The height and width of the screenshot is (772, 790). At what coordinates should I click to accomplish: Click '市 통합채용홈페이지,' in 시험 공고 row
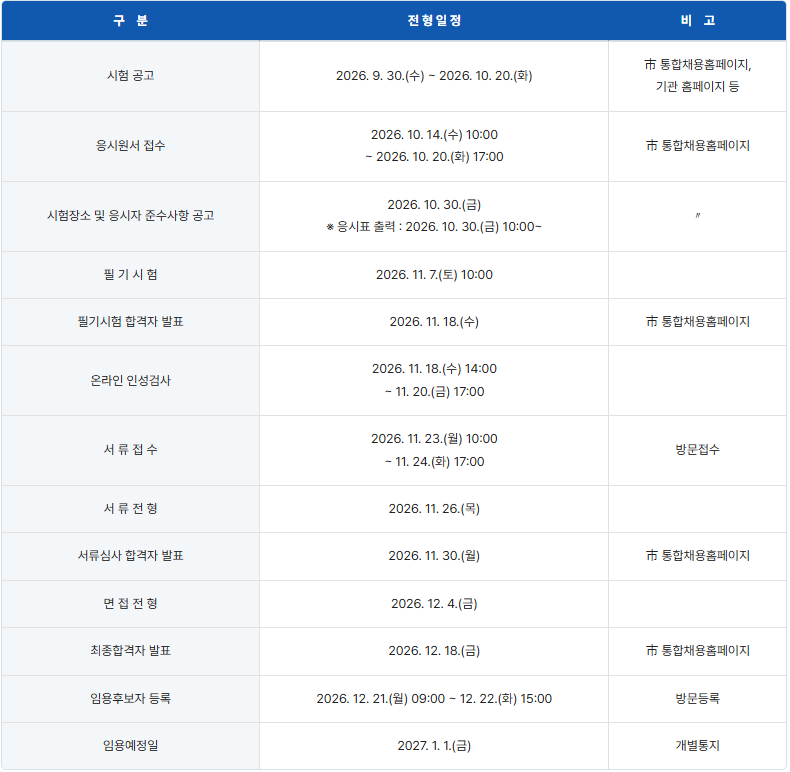[x=697, y=65]
